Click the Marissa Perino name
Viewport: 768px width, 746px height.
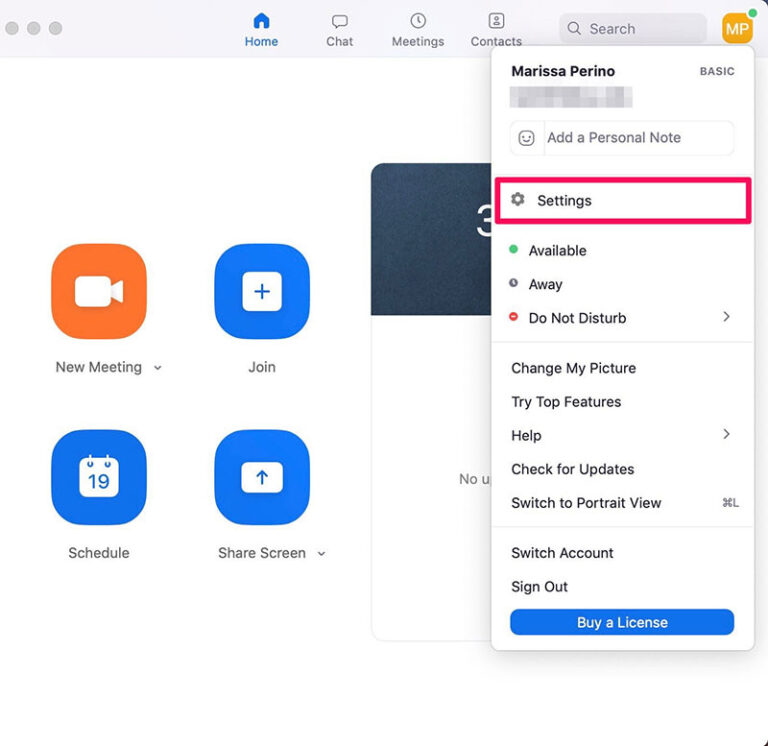coord(563,72)
